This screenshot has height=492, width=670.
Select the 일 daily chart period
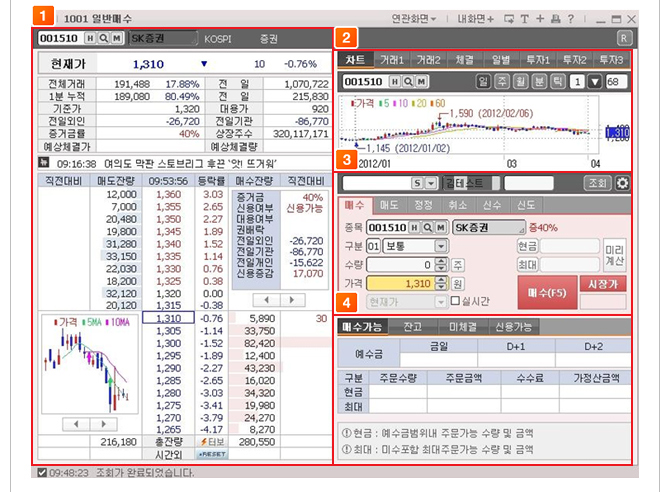tap(483, 82)
